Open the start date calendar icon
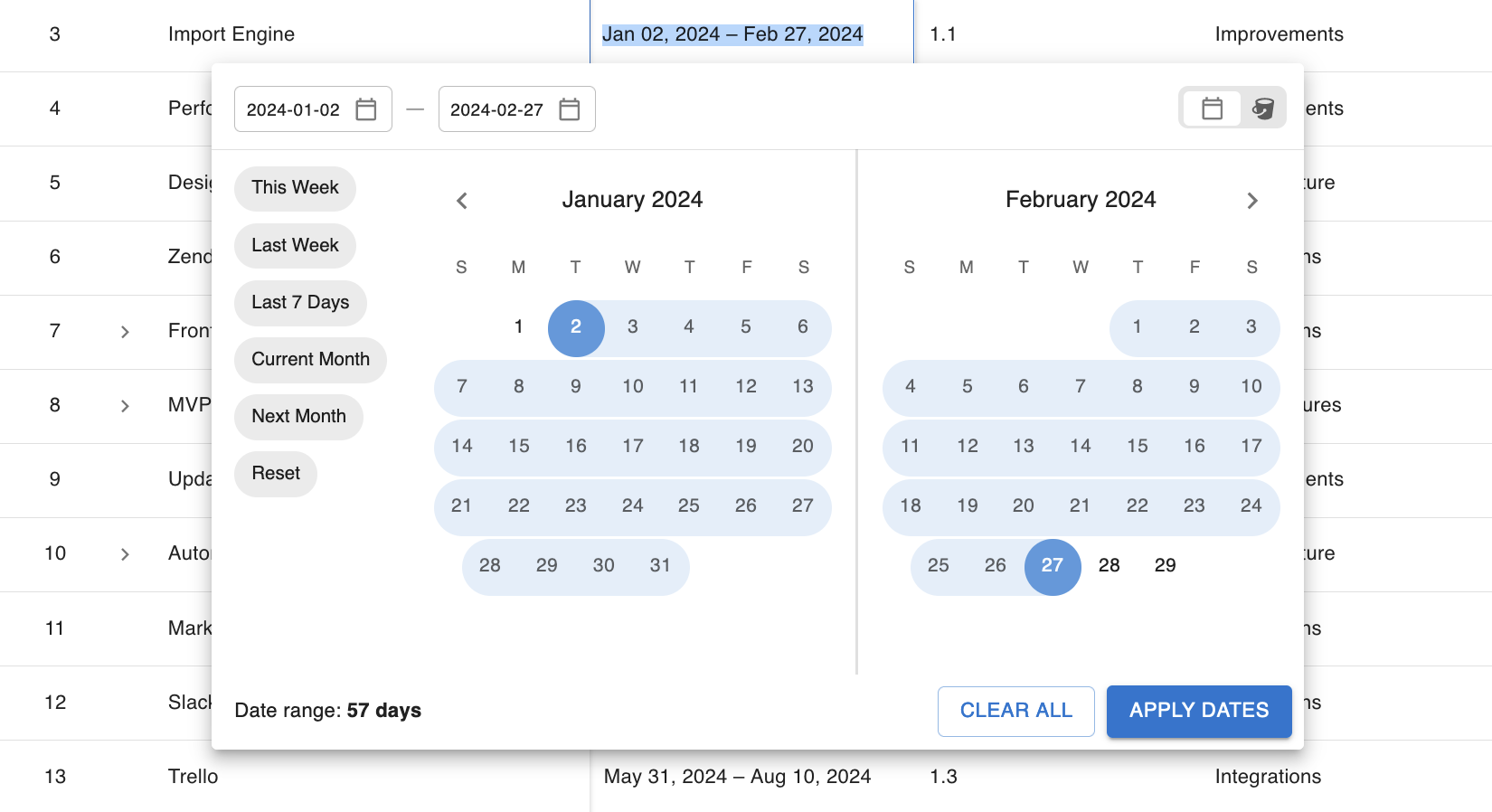 pos(366,109)
